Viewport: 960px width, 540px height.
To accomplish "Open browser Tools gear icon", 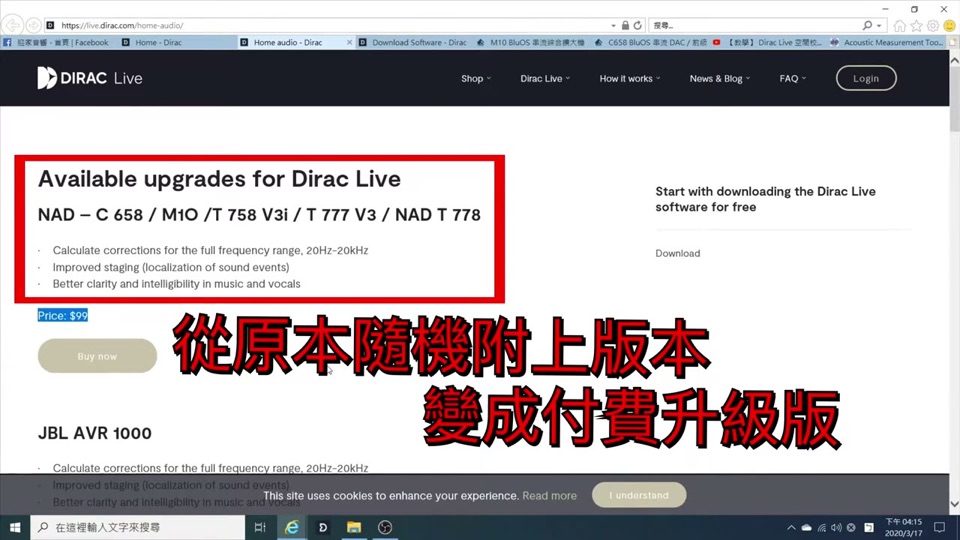I will (932, 25).
